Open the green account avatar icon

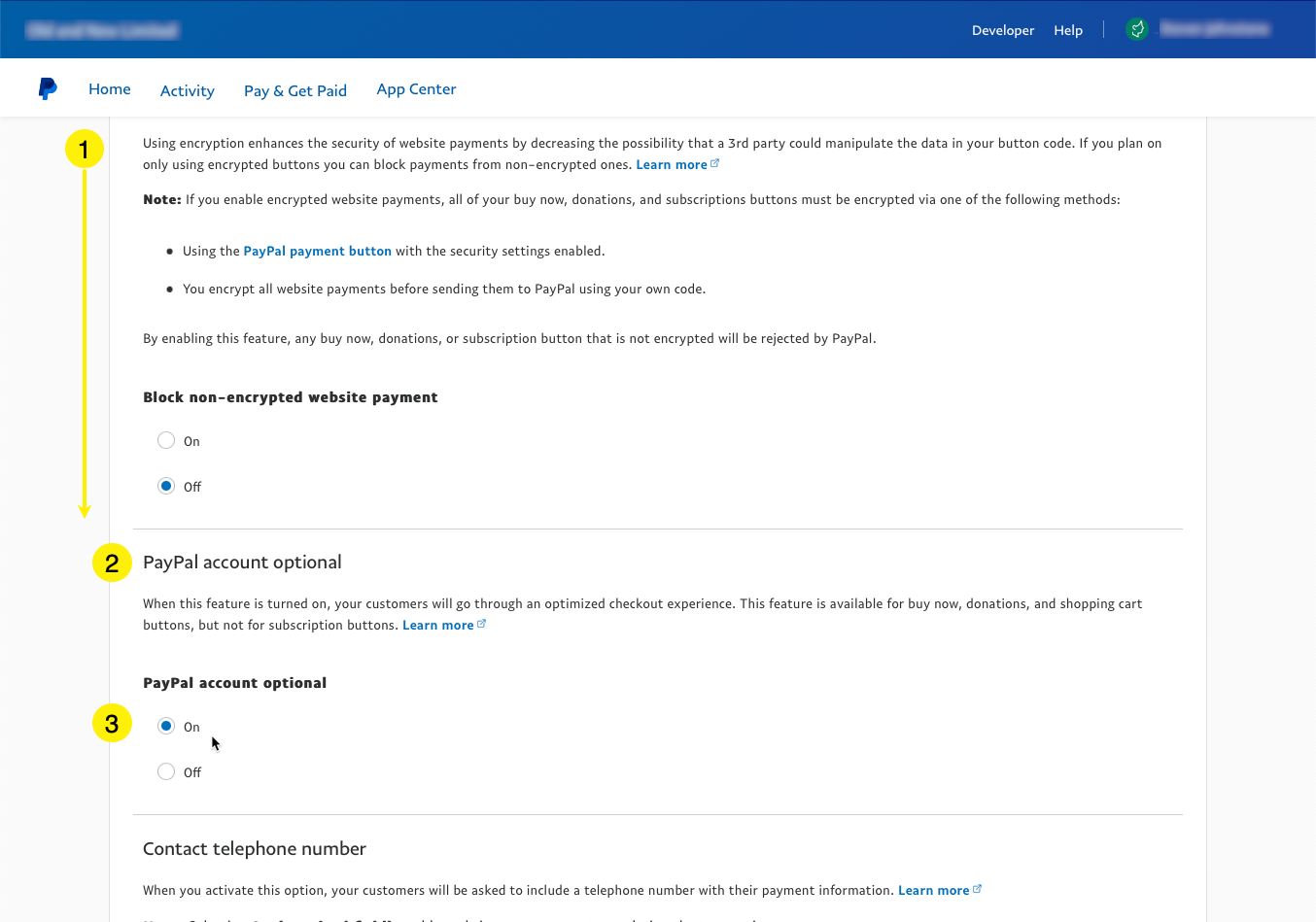point(1137,29)
